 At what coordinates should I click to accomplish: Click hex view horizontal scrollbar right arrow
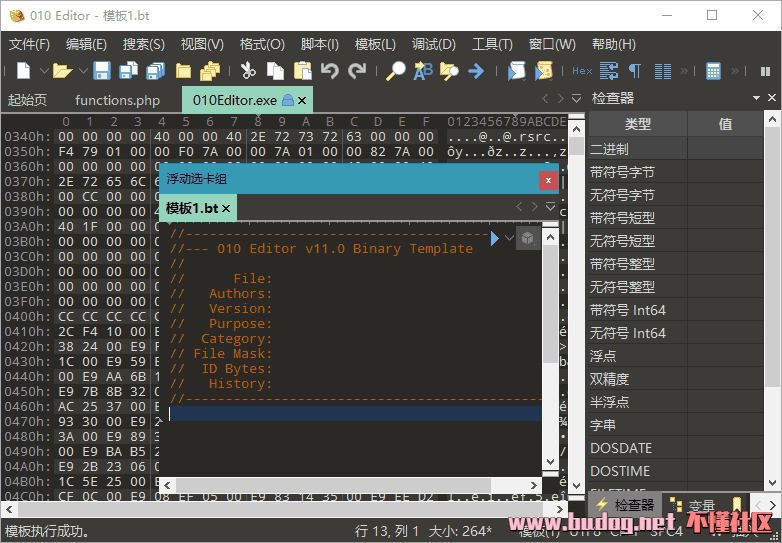click(560, 509)
